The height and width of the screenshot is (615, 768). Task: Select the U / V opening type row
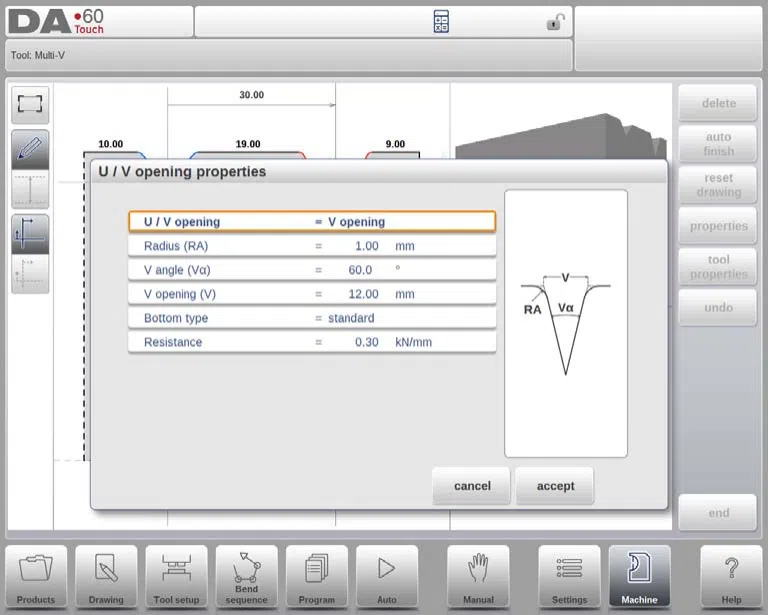click(312, 222)
